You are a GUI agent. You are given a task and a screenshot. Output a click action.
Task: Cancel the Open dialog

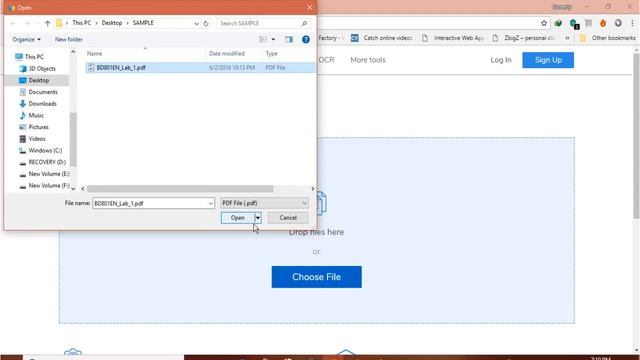(288, 218)
